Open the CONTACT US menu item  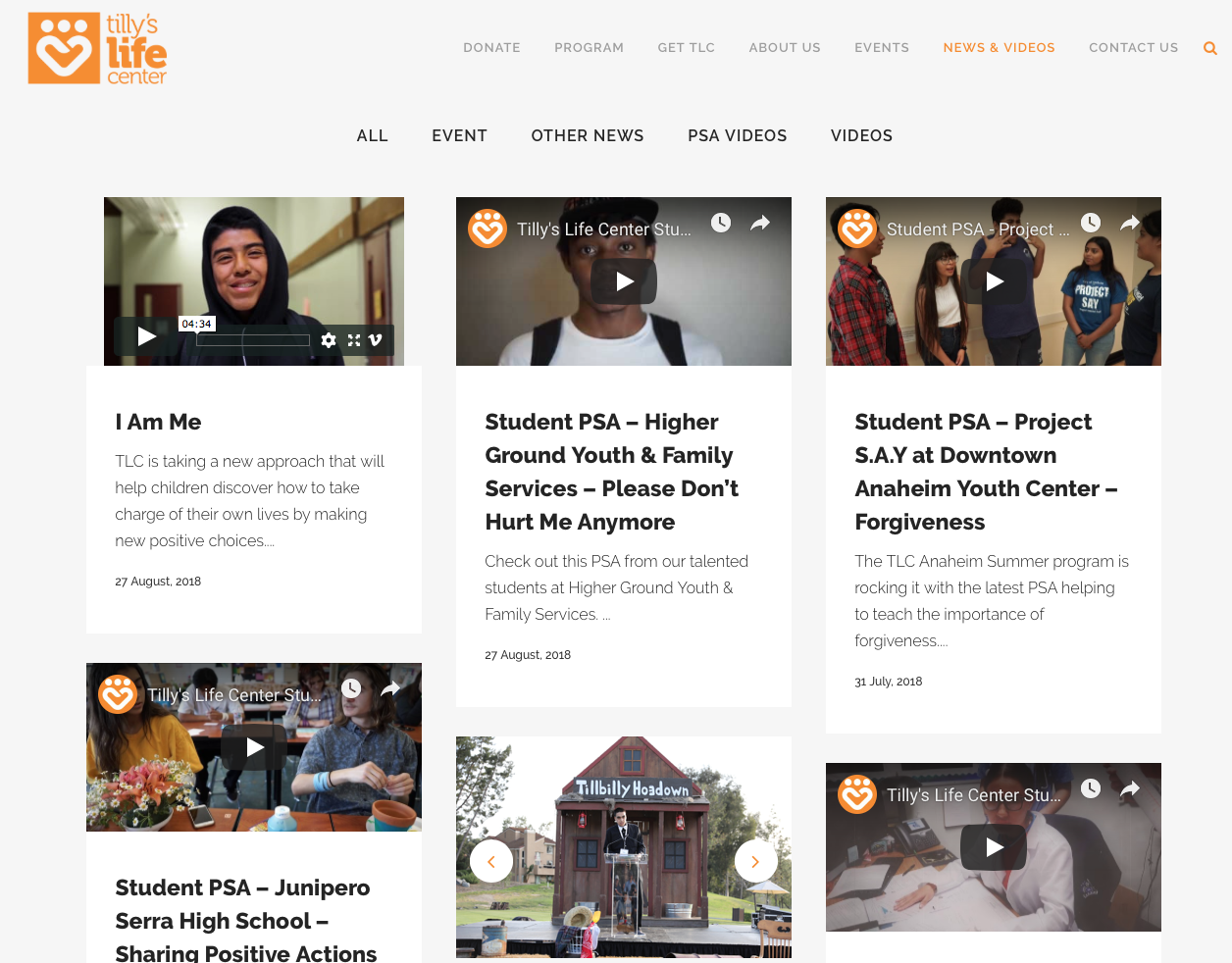coord(1133,47)
